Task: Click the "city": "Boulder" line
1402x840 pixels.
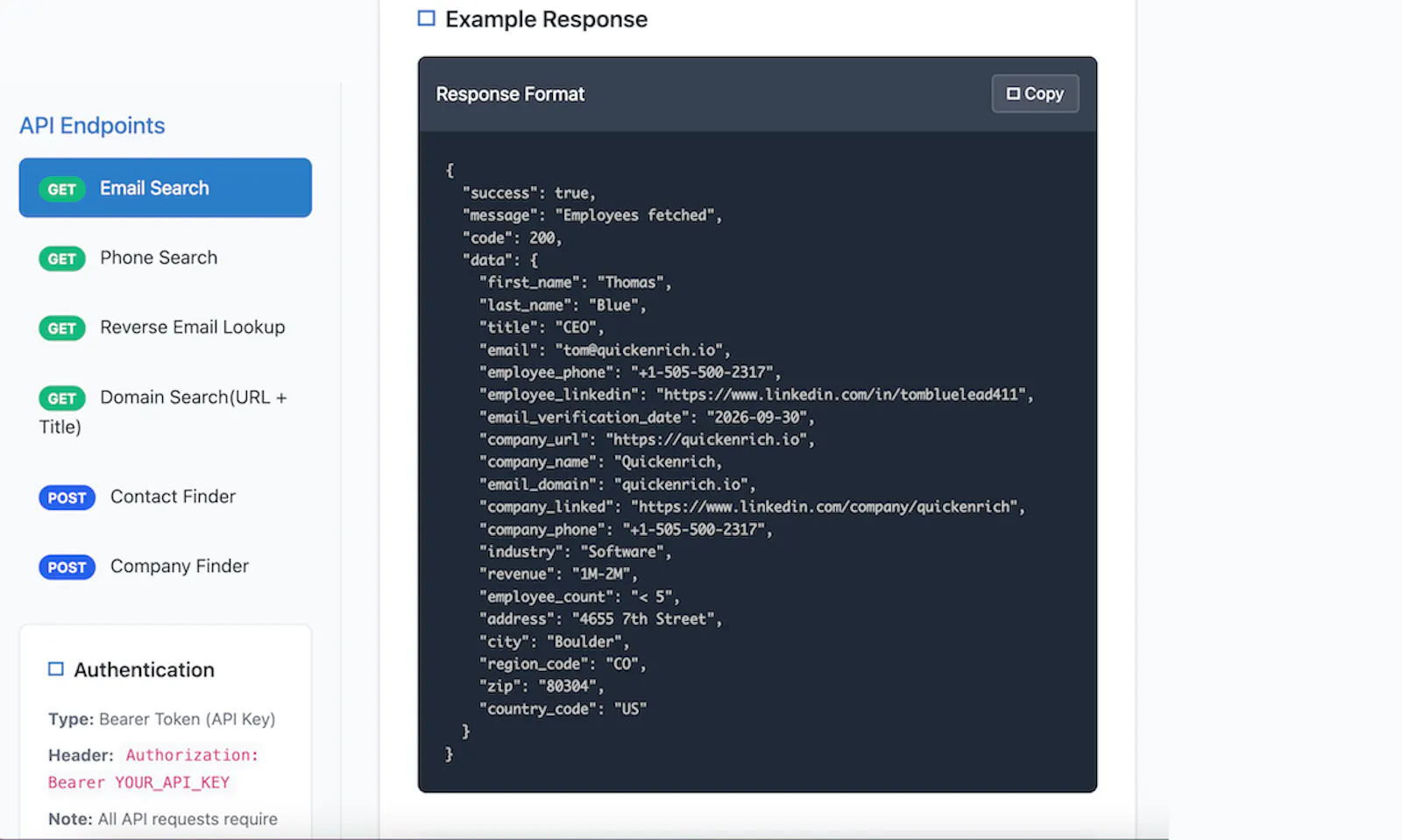Action: pyautogui.click(x=555, y=642)
